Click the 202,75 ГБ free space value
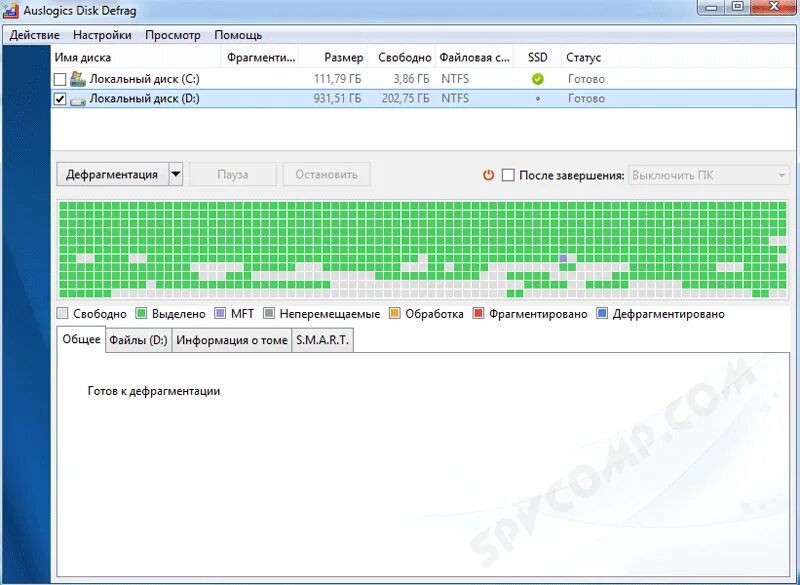800x585 pixels. 406,98
